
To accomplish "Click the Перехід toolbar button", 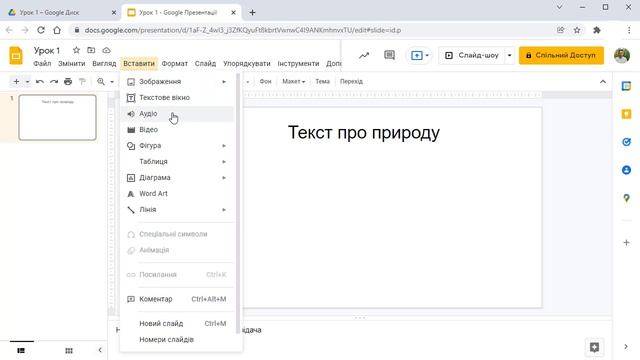I will point(351,82).
